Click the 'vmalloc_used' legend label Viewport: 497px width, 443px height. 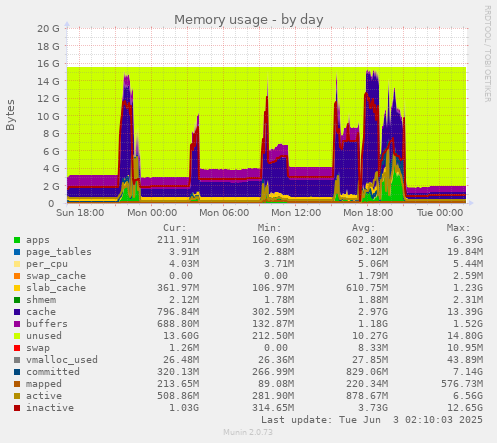tap(62, 360)
